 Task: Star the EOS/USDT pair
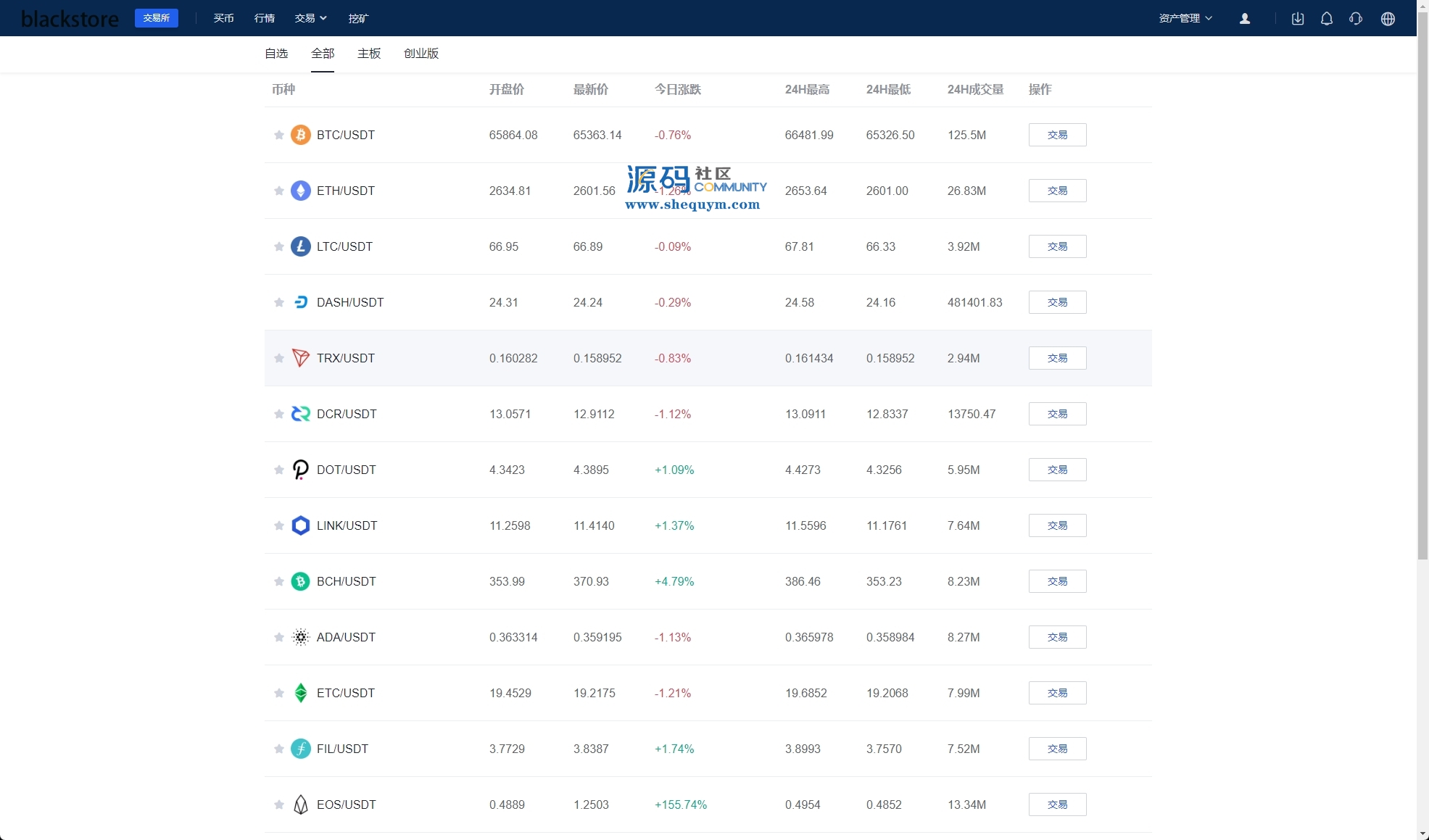[278, 804]
